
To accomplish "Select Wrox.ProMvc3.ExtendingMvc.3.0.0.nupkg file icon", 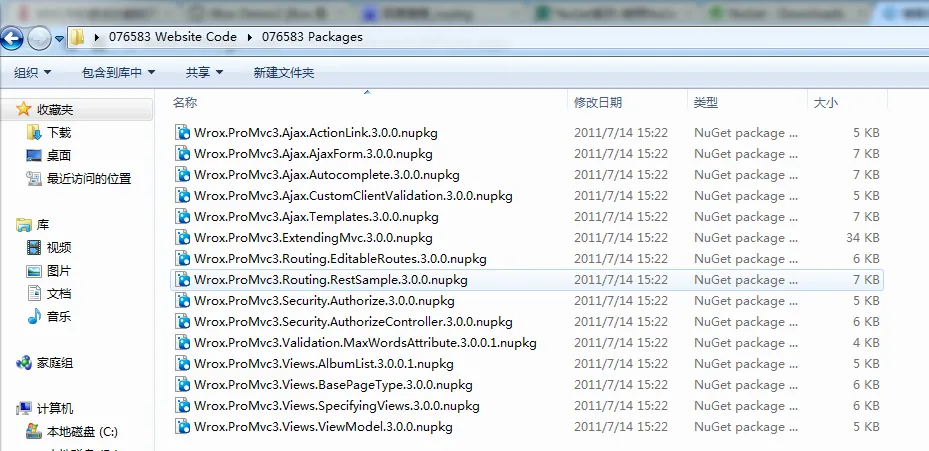I will (182, 238).
